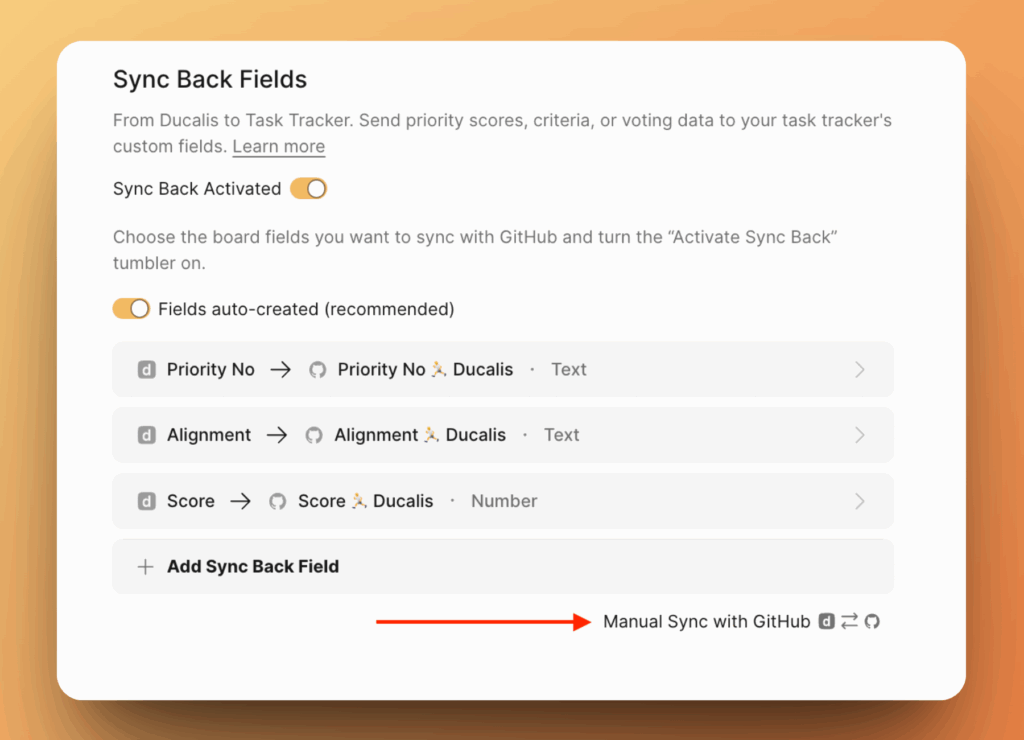The width and height of the screenshot is (1024, 740).
Task: Click the Ducalis icon beside Priority No
Action: coord(147,370)
